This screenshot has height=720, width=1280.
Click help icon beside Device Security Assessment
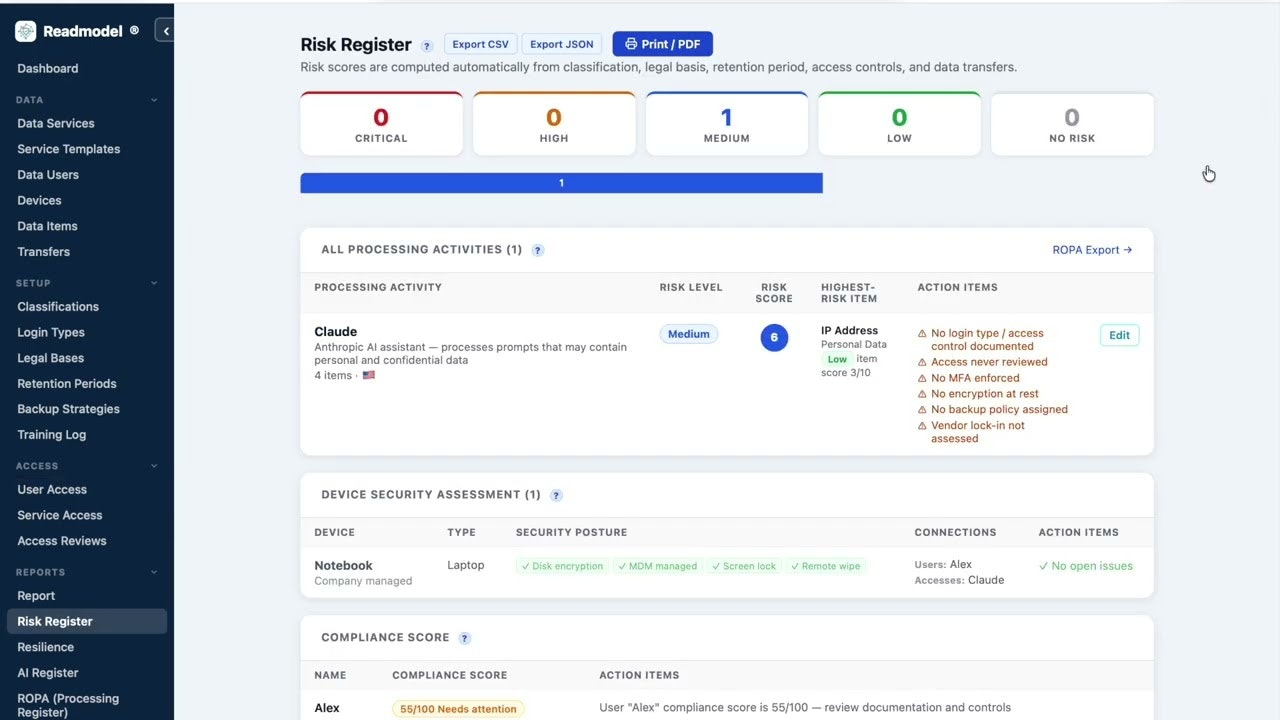point(557,495)
